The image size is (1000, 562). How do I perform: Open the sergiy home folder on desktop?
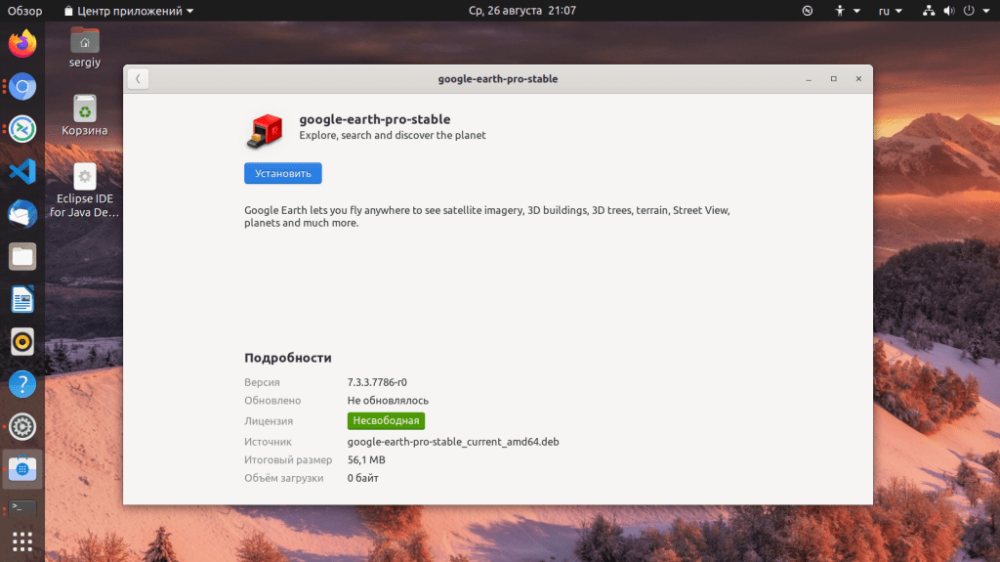coord(85,48)
